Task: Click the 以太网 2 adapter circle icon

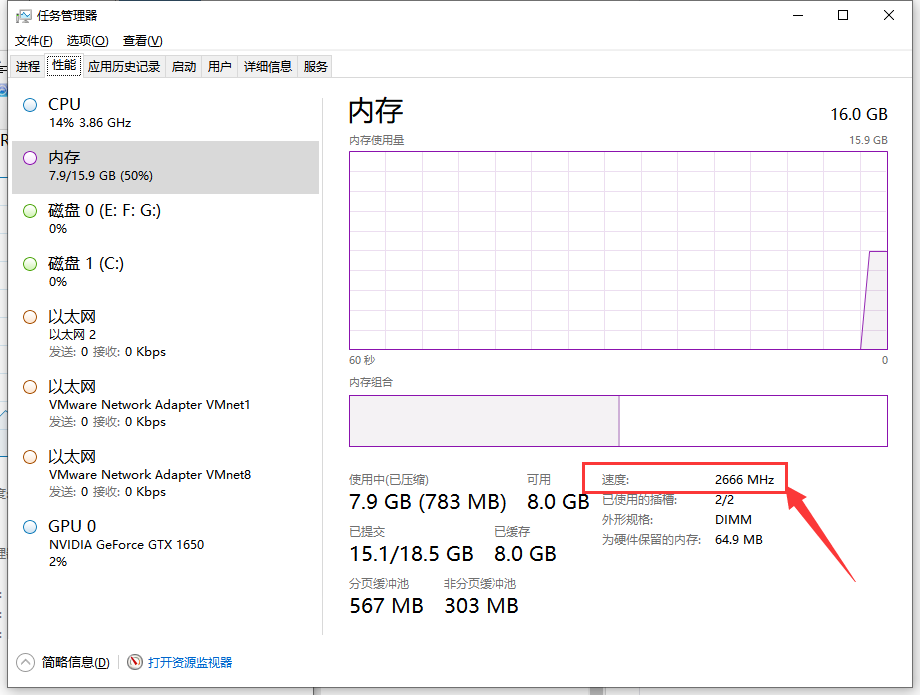Action: tap(30, 317)
